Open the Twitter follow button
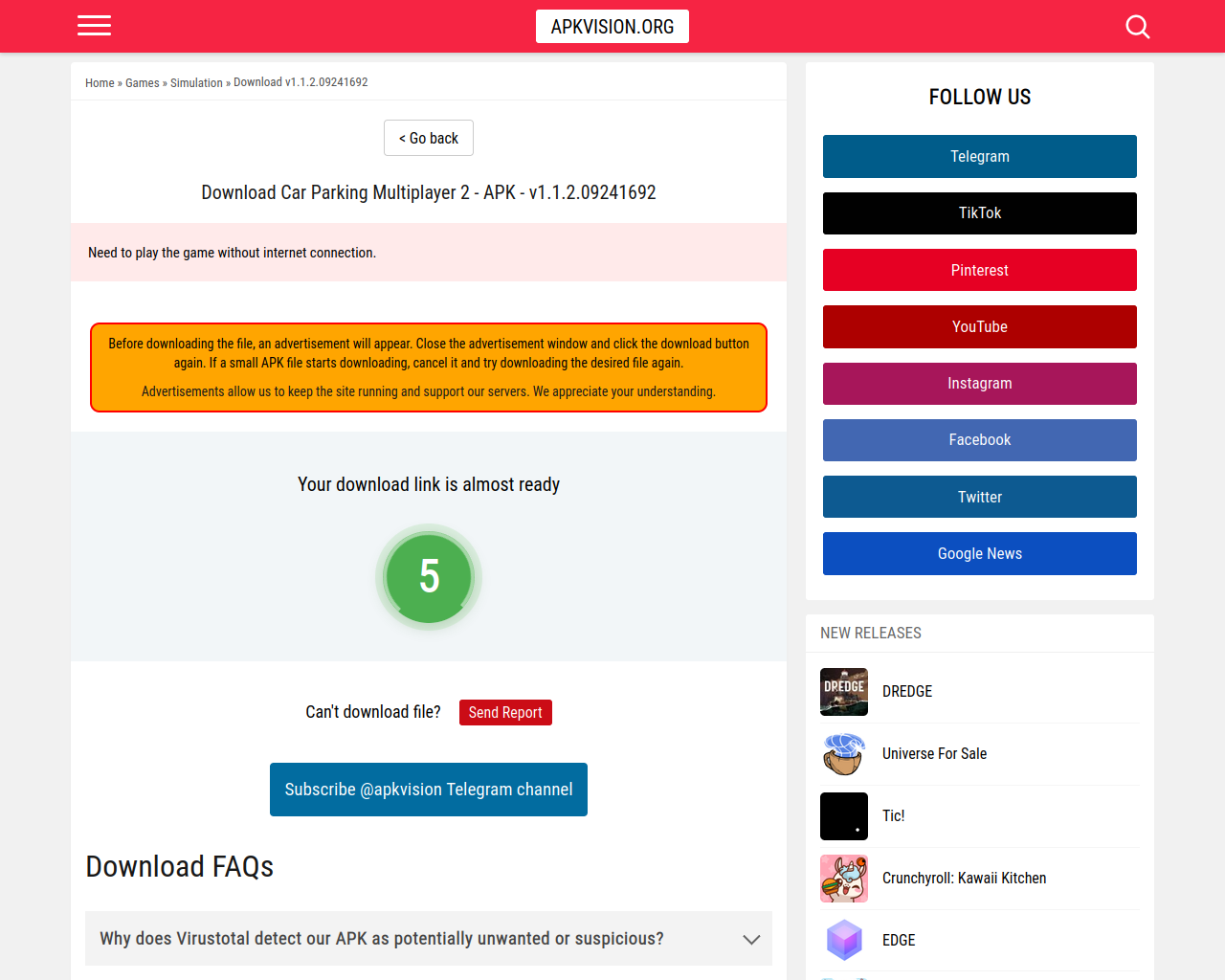 [980, 497]
